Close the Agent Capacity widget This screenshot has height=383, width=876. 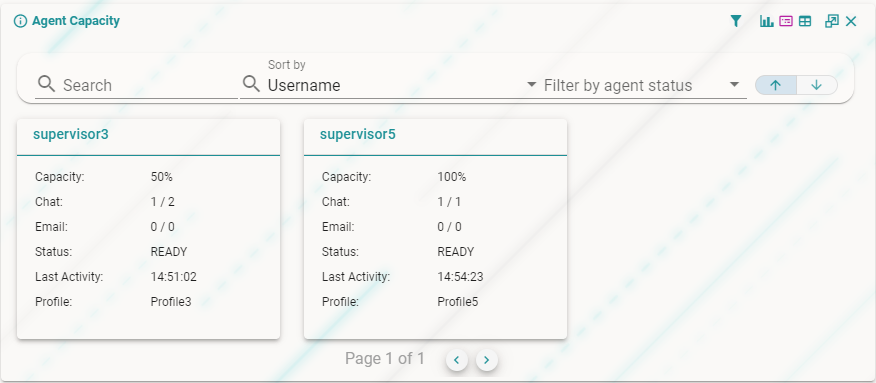[851, 21]
